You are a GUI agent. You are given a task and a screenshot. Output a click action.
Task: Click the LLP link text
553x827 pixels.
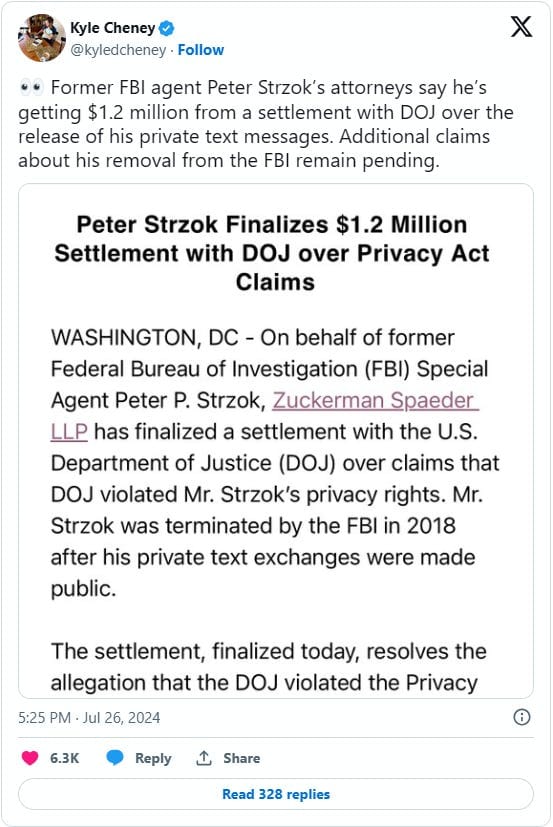pyautogui.click(x=69, y=431)
